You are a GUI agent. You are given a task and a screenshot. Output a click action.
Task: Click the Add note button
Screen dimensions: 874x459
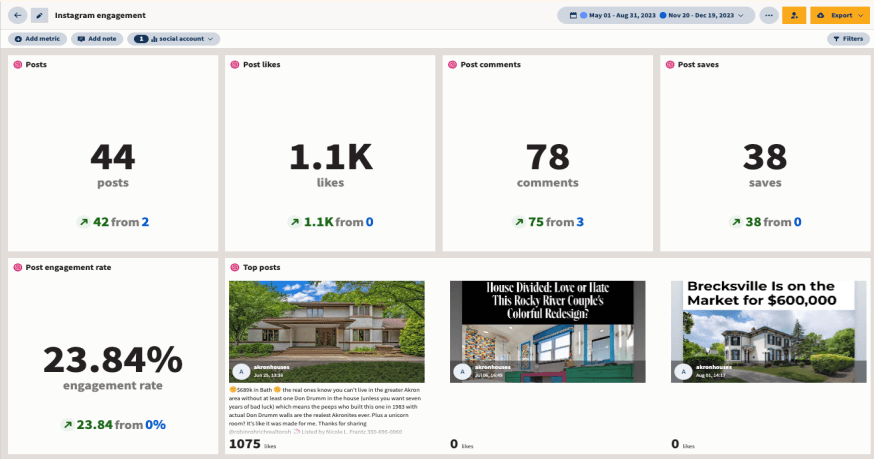pyautogui.click(x=96, y=39)
